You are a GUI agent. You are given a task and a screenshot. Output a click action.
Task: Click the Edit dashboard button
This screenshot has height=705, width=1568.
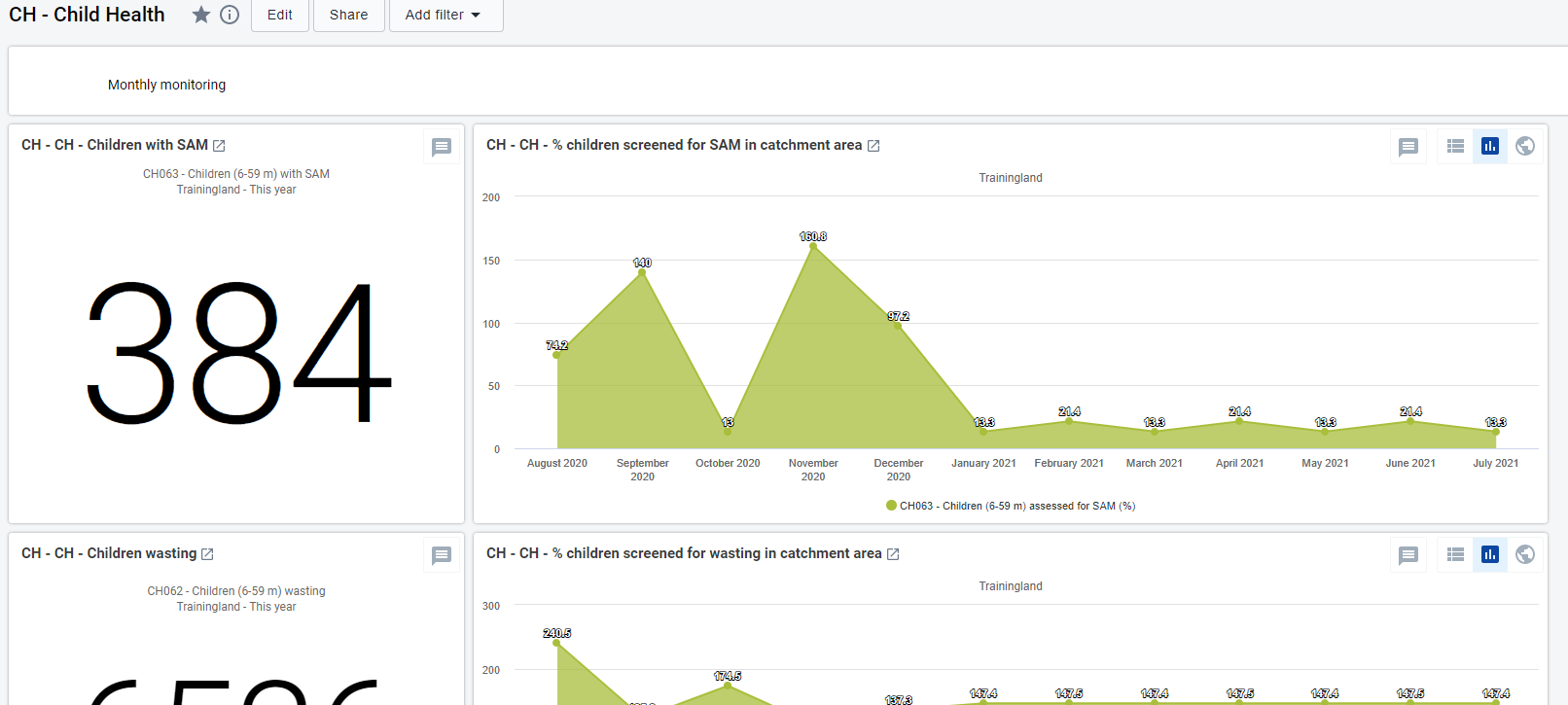pos(280,15)
